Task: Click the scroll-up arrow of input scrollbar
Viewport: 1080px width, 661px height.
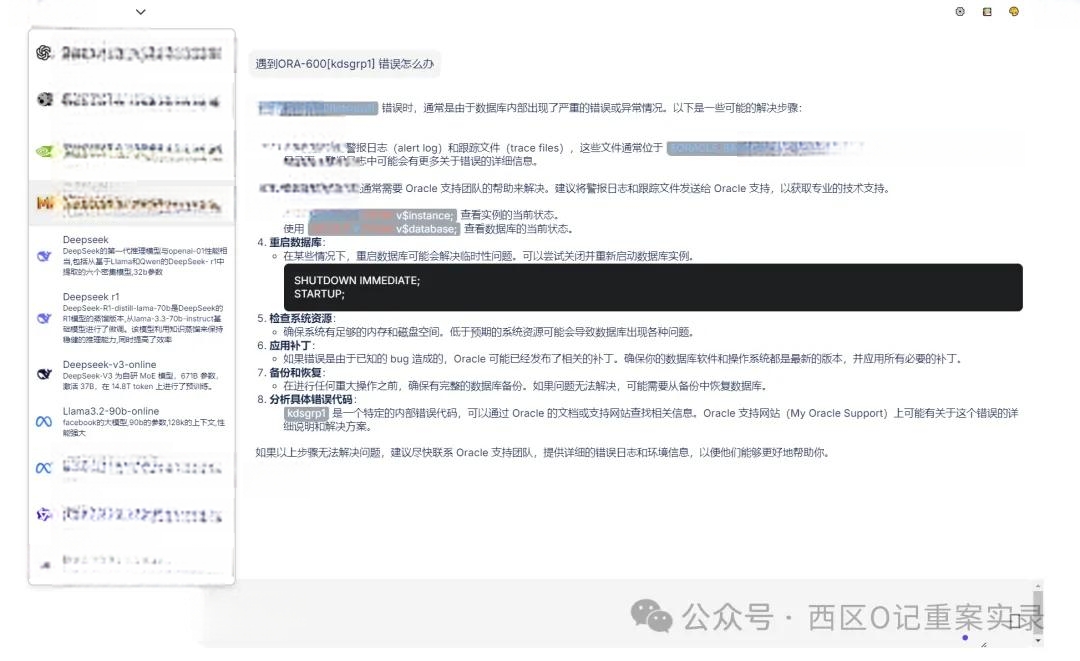Action: click(x=1038, y=586)
